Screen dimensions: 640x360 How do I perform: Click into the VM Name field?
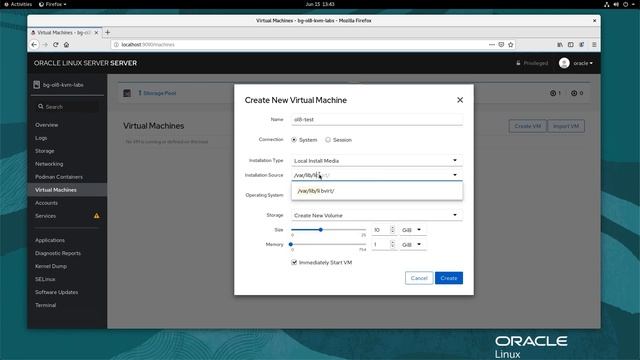click(x=377, y=120)
